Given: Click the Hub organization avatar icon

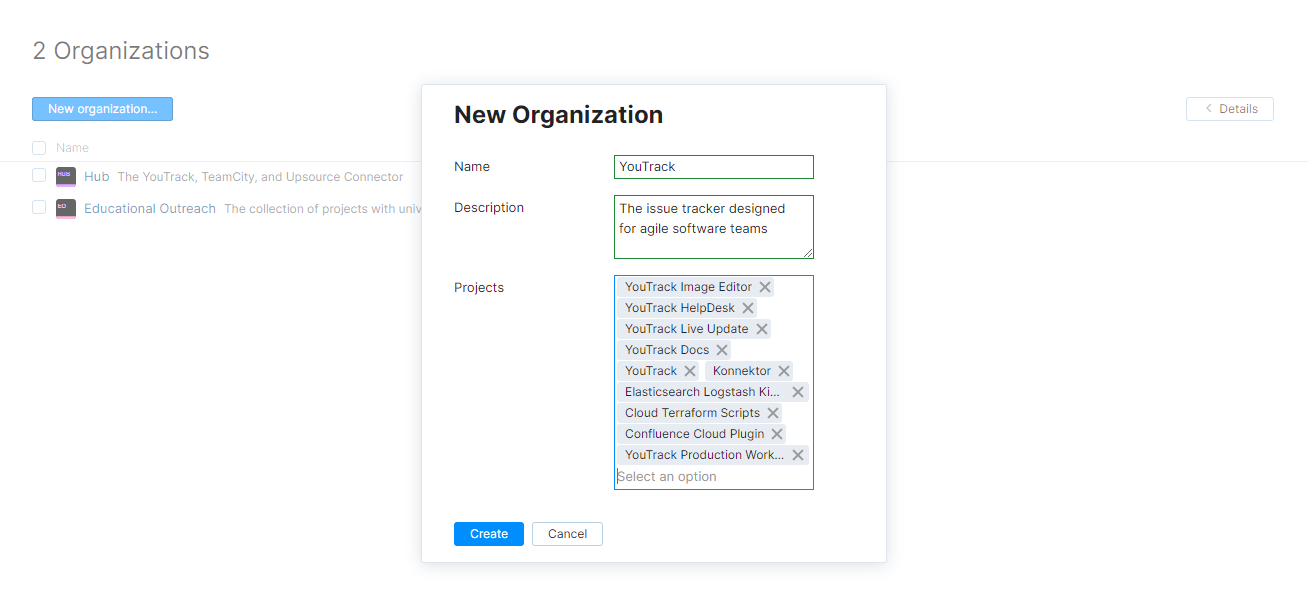Looking at the screenshot, I should [x=66, y=176].
